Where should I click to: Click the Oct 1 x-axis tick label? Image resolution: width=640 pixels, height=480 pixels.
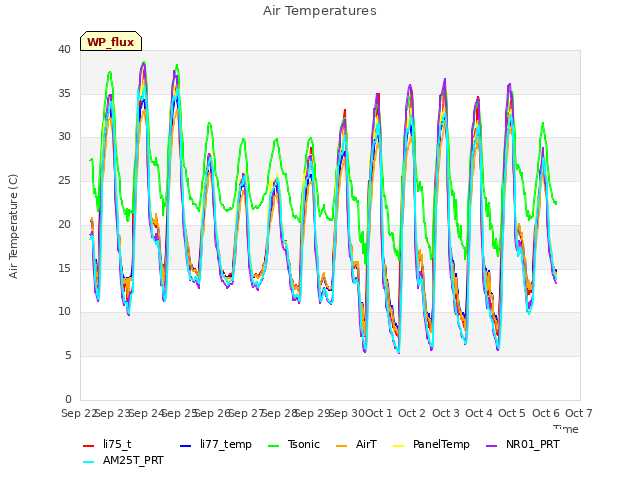coord(378,413)
